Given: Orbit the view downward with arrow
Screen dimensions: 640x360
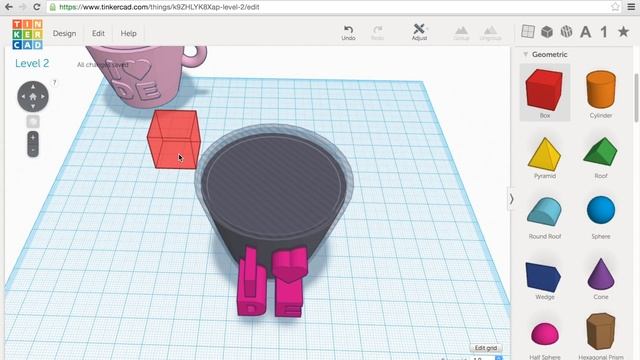Looking at the screenshot, I should pos(33,106).
